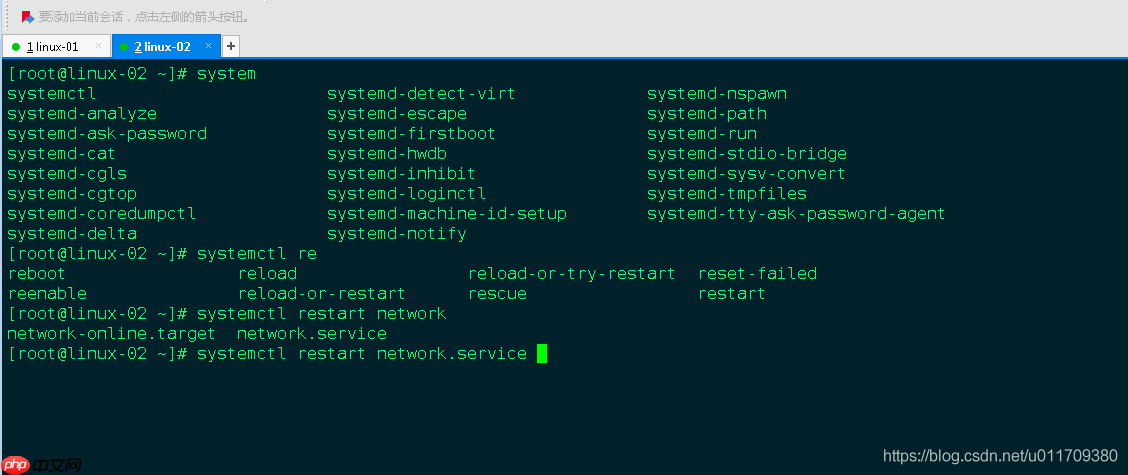Click the reload-or-try-restart completion entry
Viewport: 1128px width, 475px height.
(x=571, y=274)
